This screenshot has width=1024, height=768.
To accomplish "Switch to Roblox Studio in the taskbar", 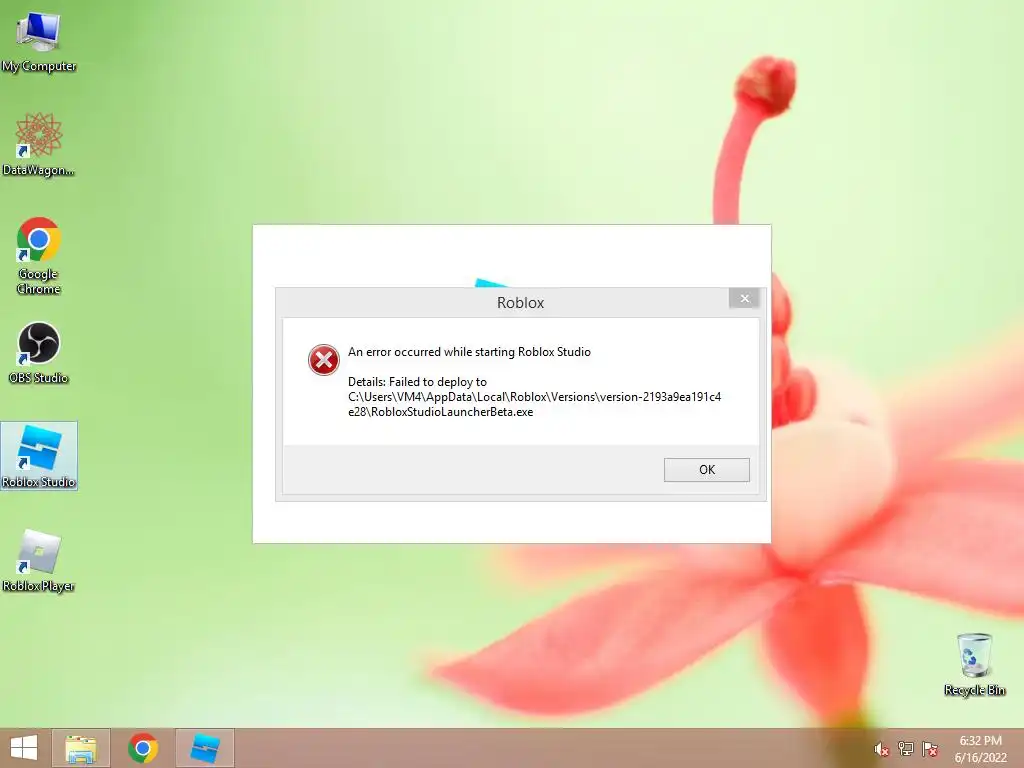I will point(204,748).
